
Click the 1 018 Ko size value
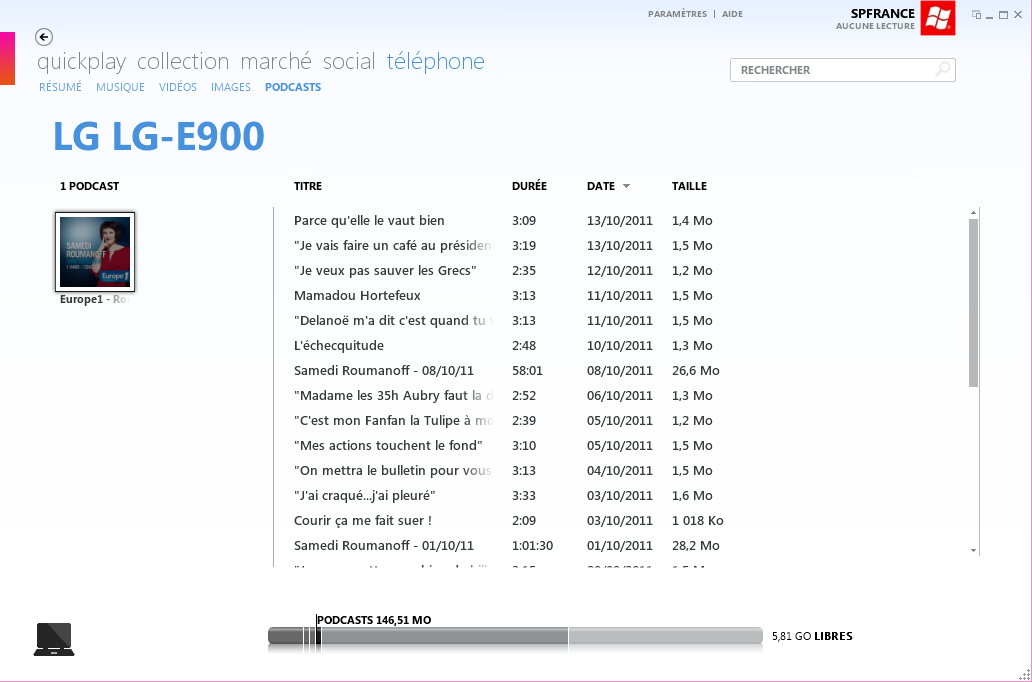click(698, 521)
